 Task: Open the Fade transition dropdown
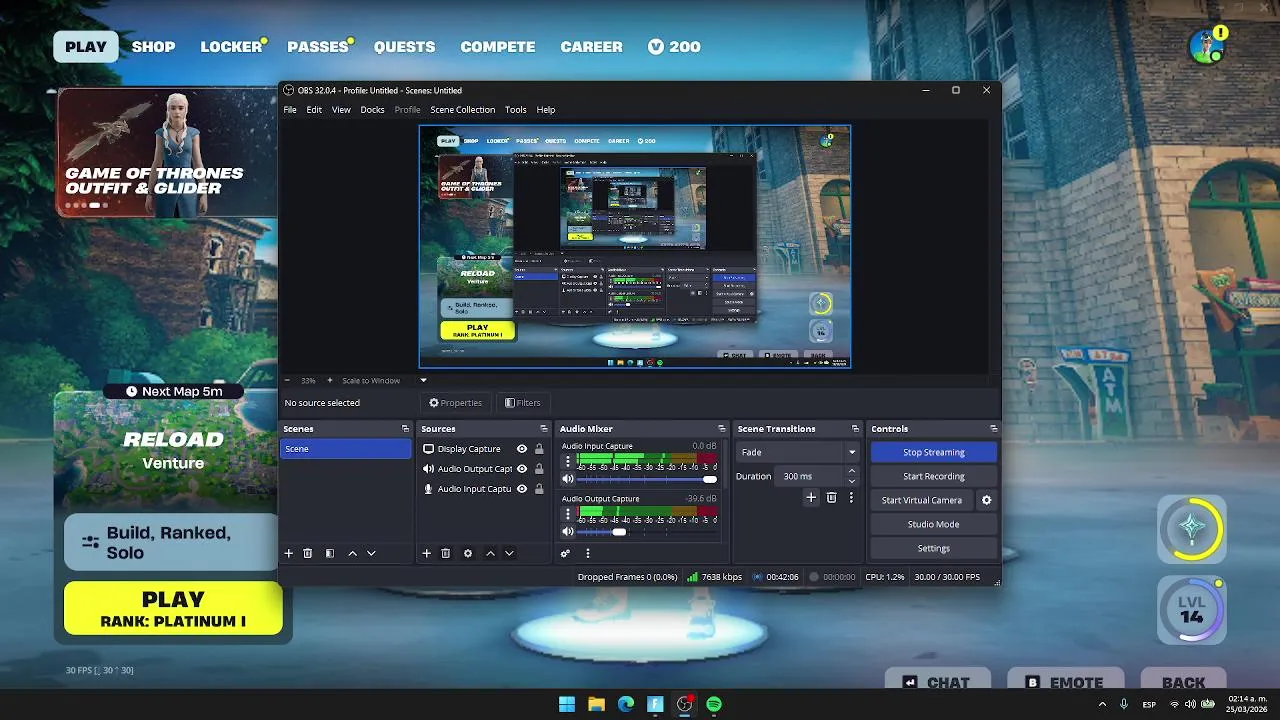(797, 452)
